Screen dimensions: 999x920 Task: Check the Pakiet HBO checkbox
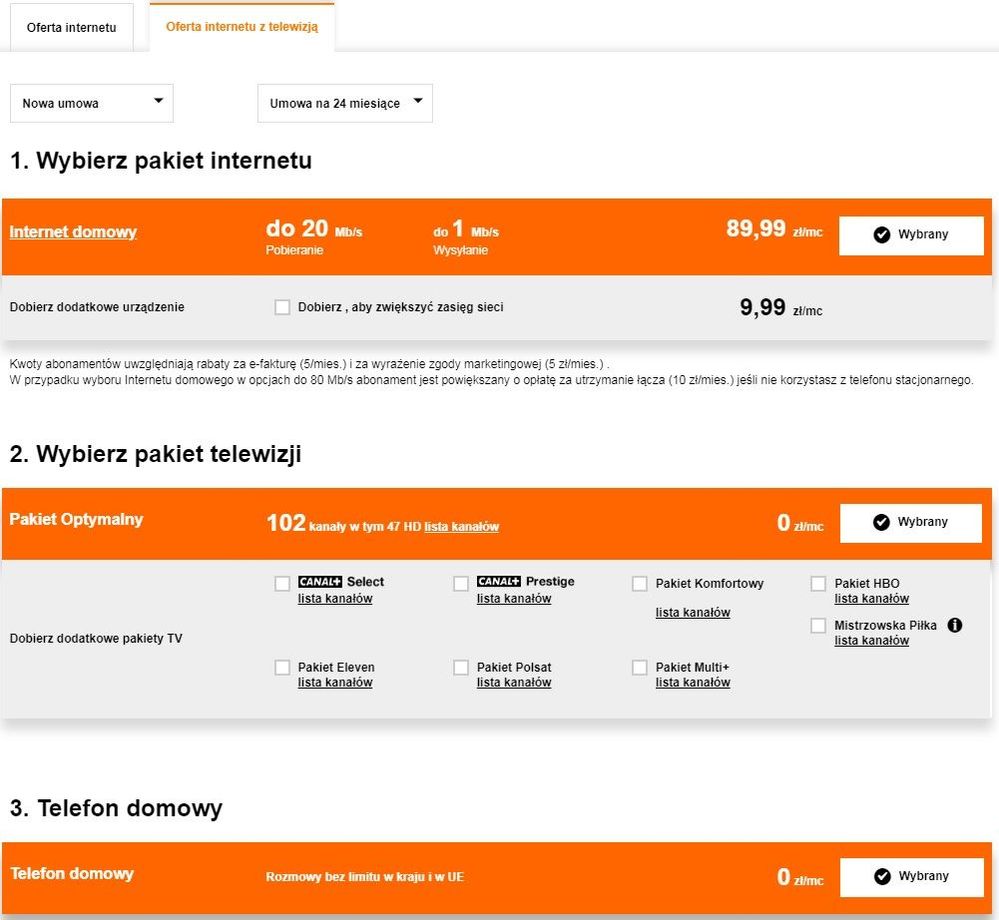819,584
